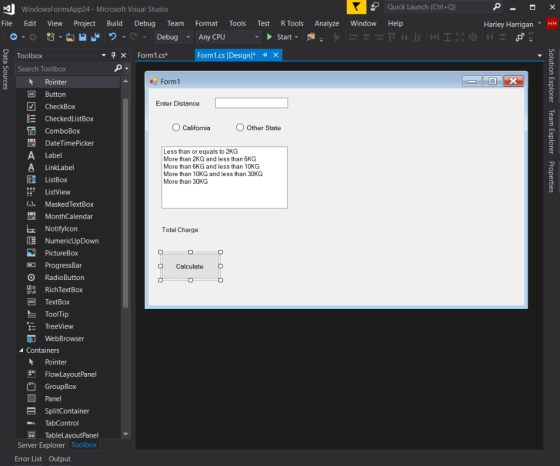The width and height of the screenshot is (560, 466).
Task: Select the Other State radio button
Action: click(259, 127)
